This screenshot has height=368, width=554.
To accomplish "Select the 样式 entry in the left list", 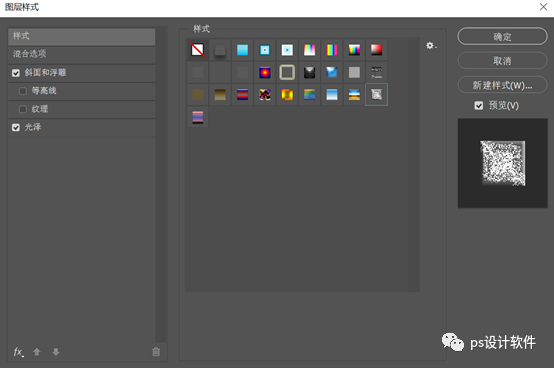I will 82,36.
